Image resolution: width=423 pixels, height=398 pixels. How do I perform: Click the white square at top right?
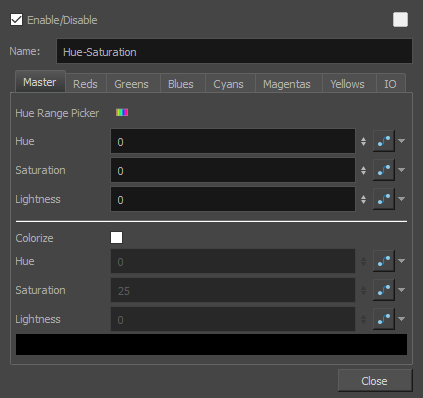point(400,20)
